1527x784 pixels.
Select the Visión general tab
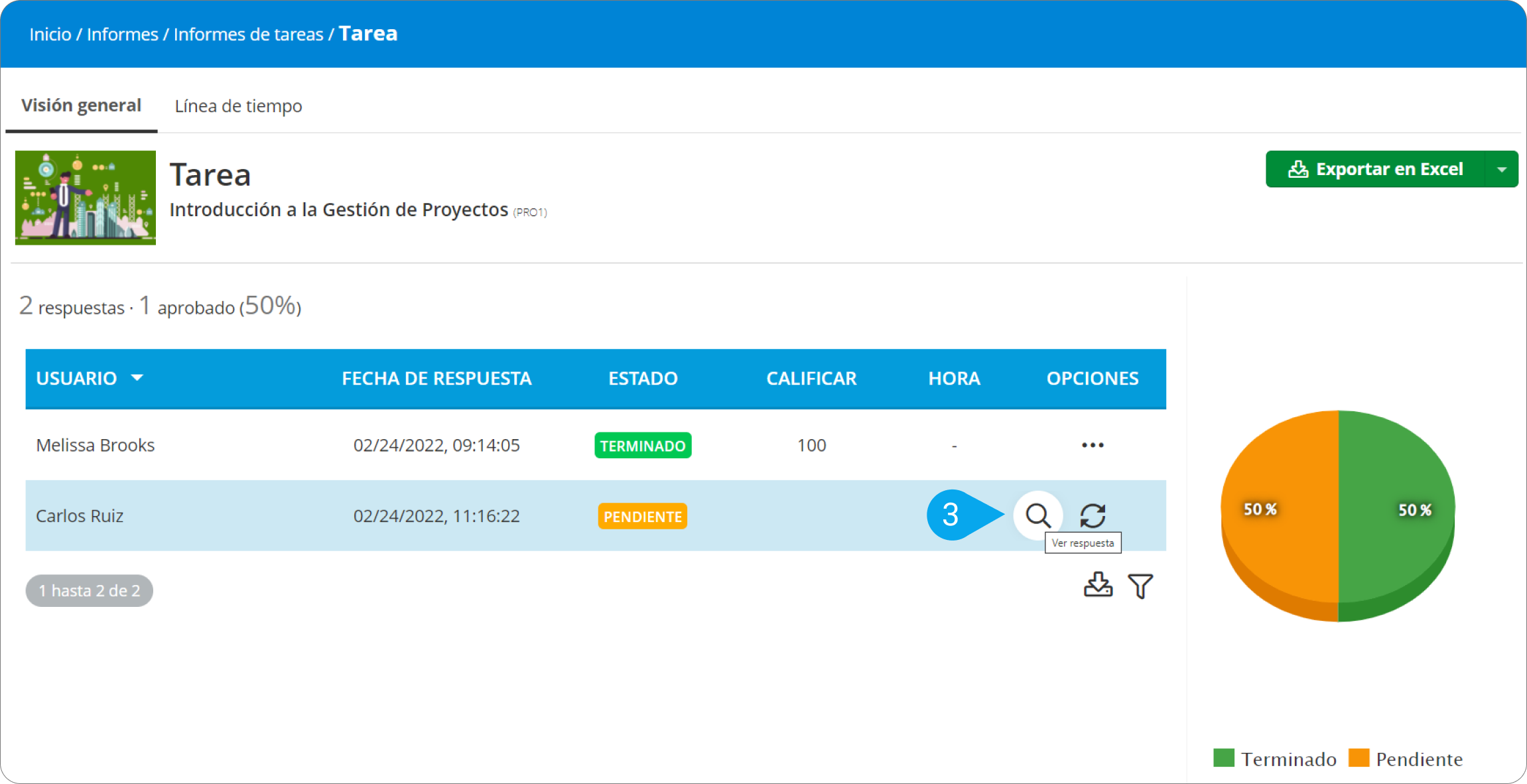click(81, 105)
